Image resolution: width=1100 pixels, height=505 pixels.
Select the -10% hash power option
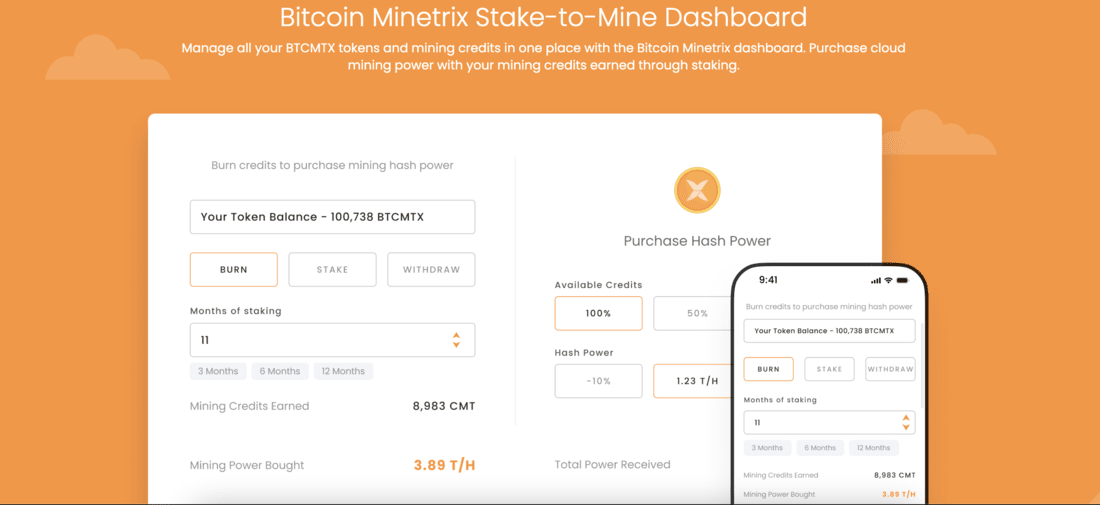coord(598,381)
